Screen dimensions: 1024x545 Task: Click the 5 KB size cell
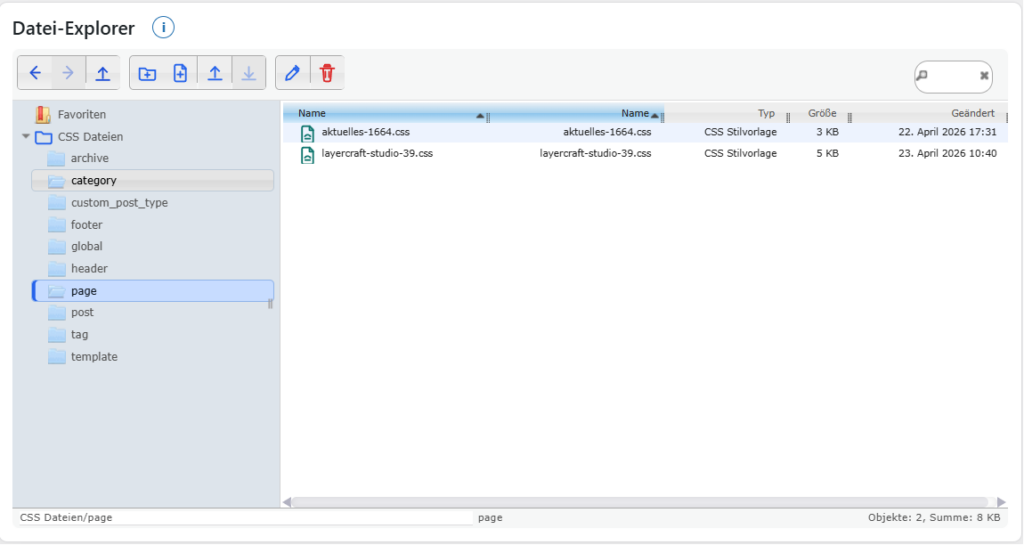[x=827, y=153]
